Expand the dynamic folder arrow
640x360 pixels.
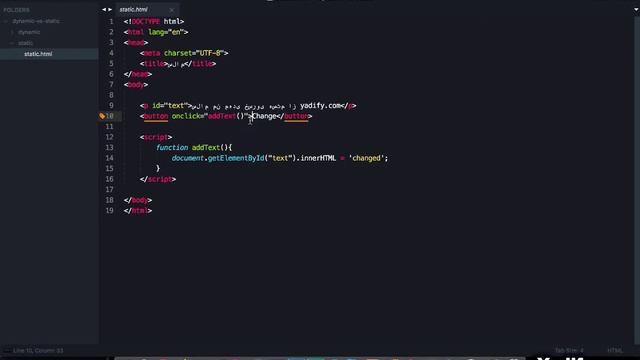point(12,32)
